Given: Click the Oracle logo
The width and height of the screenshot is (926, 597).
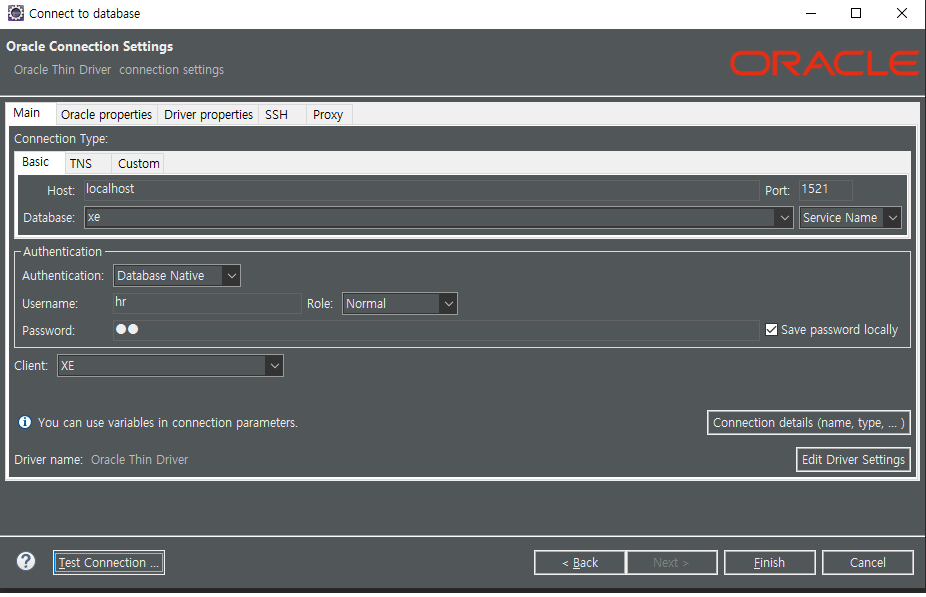Looking at the screenshot, I should [x=824, y=63].
